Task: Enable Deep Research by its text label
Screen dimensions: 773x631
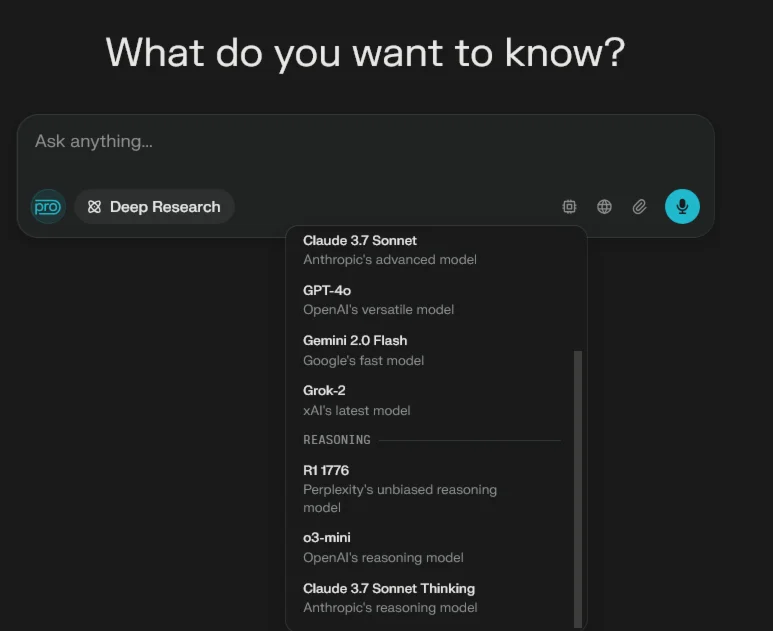Action: [x=165, y=207]
